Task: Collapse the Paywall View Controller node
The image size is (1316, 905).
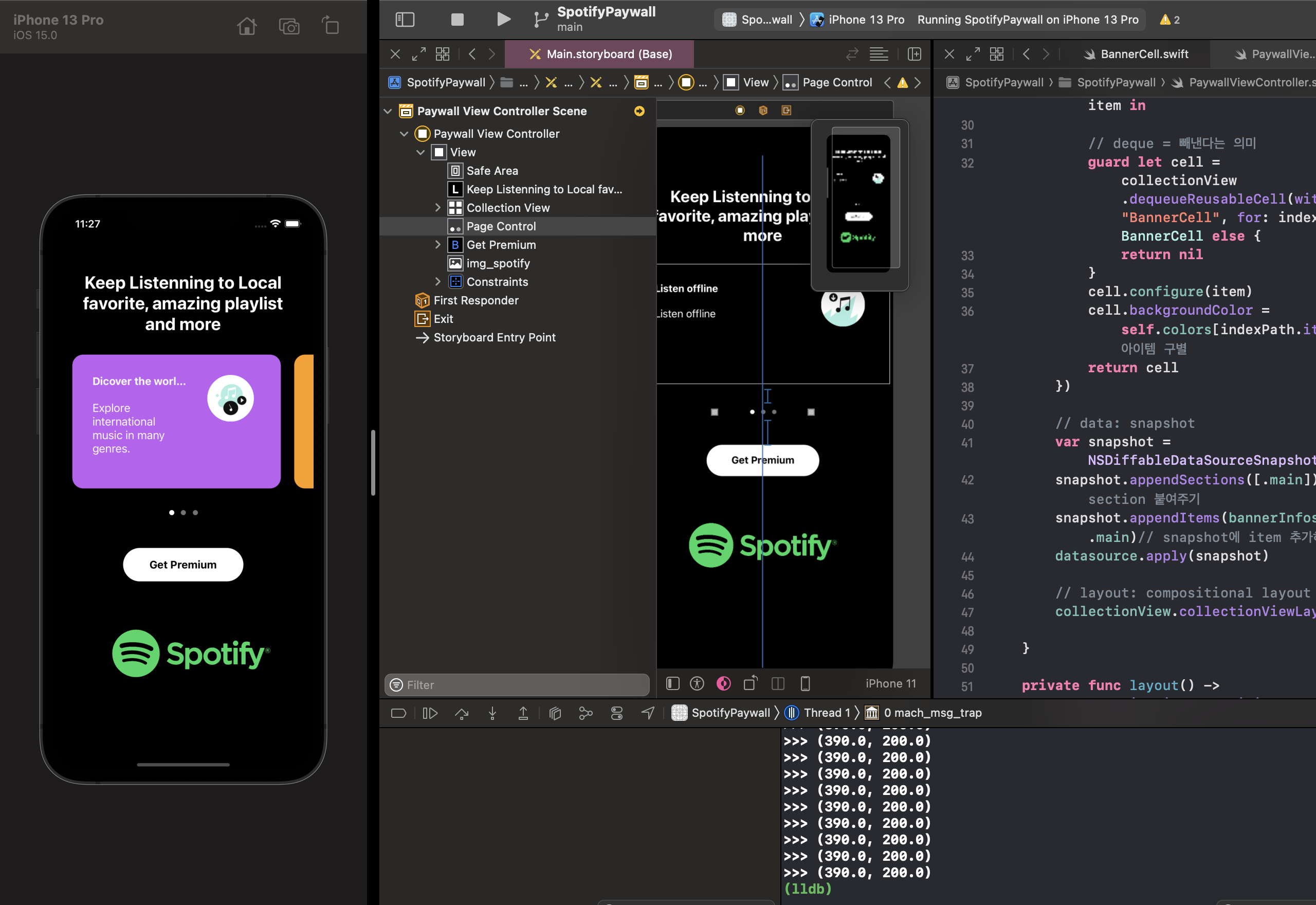Action: click(404, 134)
